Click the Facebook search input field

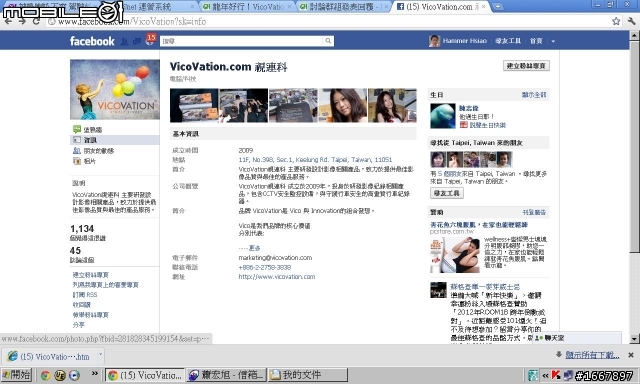tap(241, 41)
